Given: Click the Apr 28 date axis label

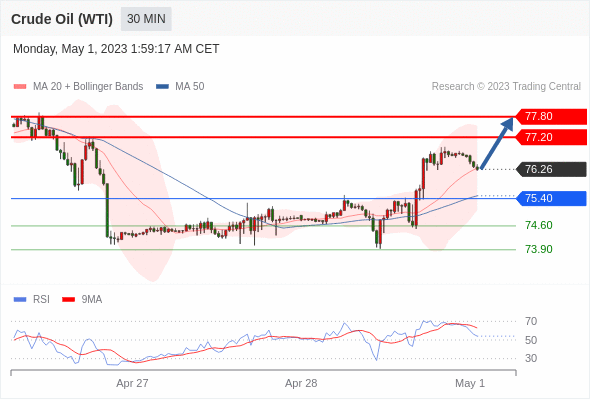Looking at the screenshot, I should coord(301,383).
